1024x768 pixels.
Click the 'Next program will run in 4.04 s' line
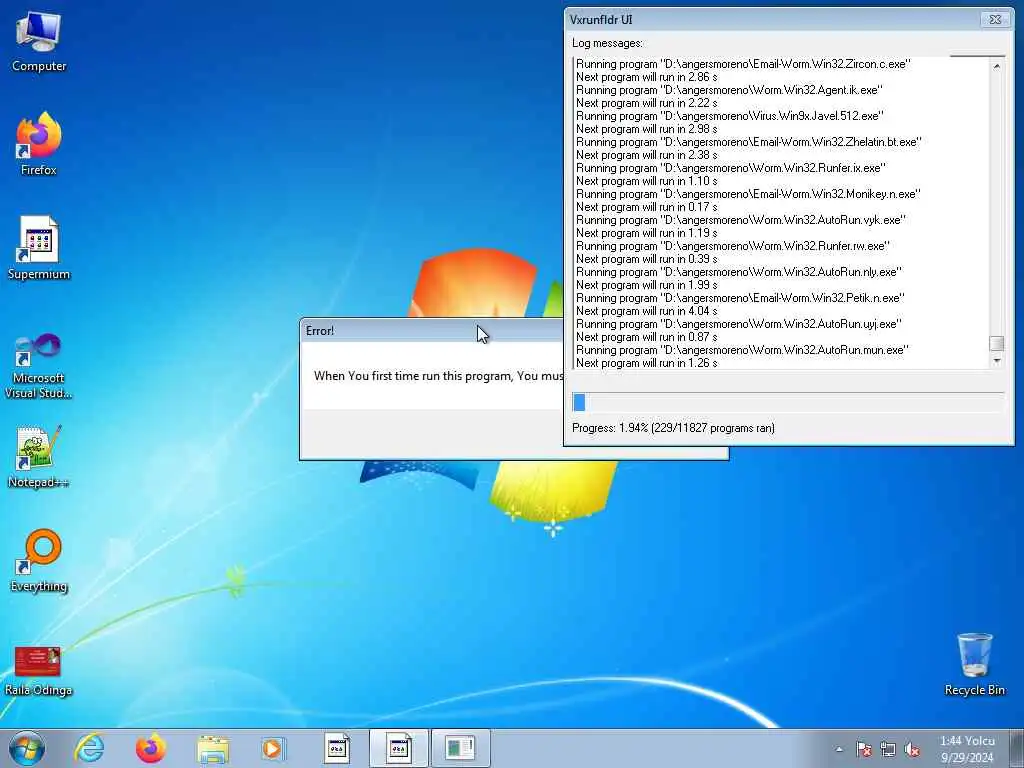[x=647, y=312]
